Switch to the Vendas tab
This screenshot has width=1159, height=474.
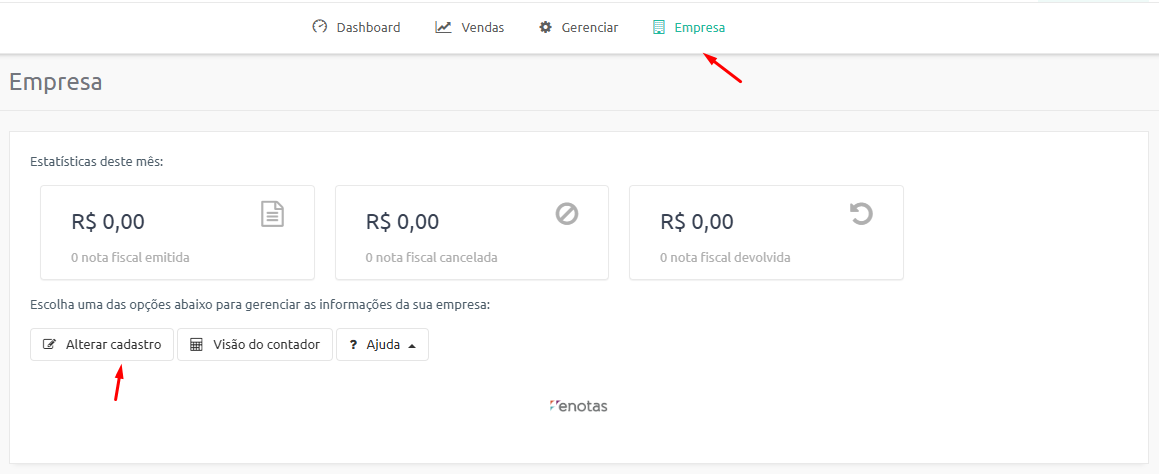coord(469,27)
